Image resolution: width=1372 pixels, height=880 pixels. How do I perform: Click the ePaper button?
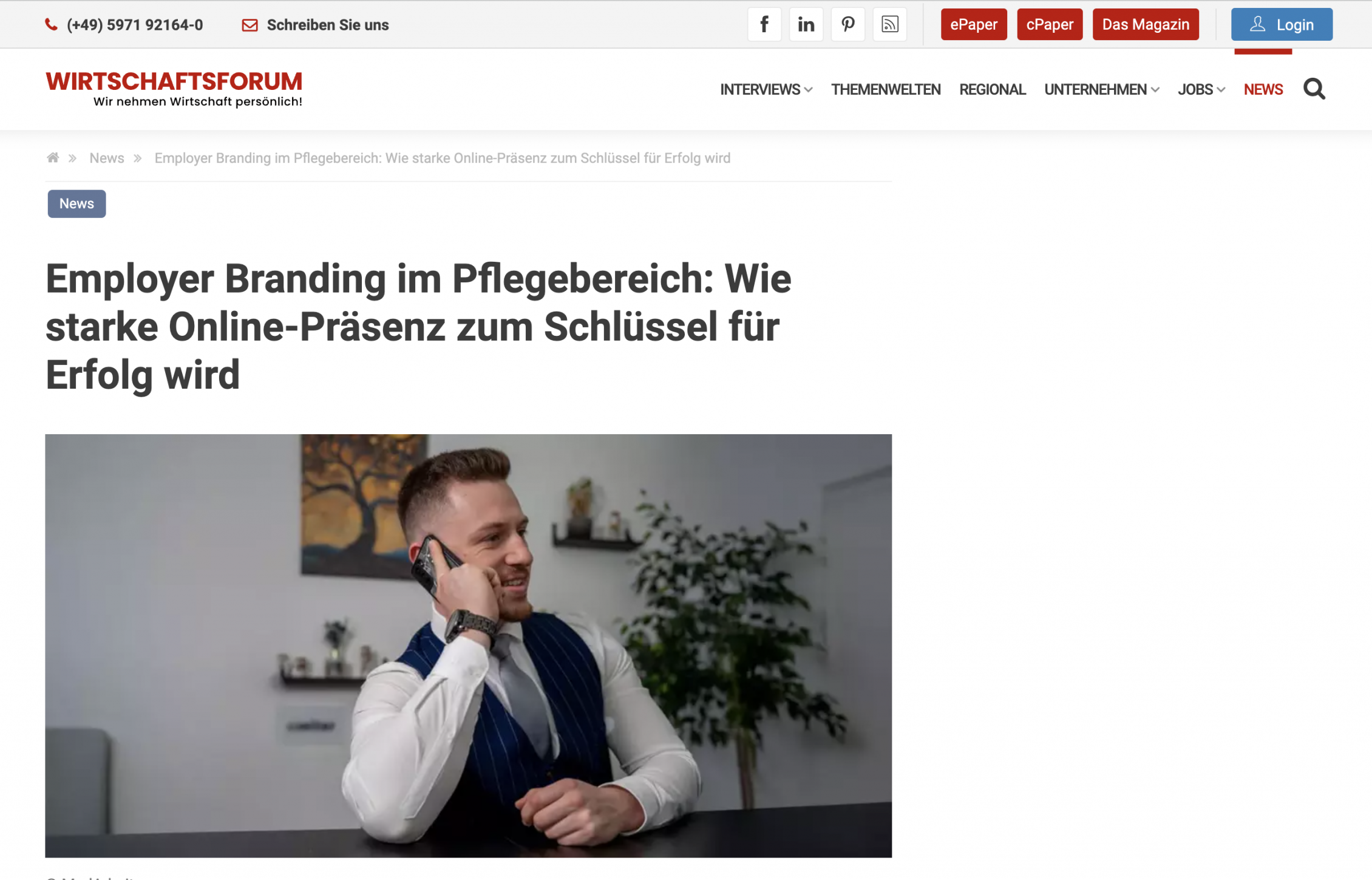(974, 24)
